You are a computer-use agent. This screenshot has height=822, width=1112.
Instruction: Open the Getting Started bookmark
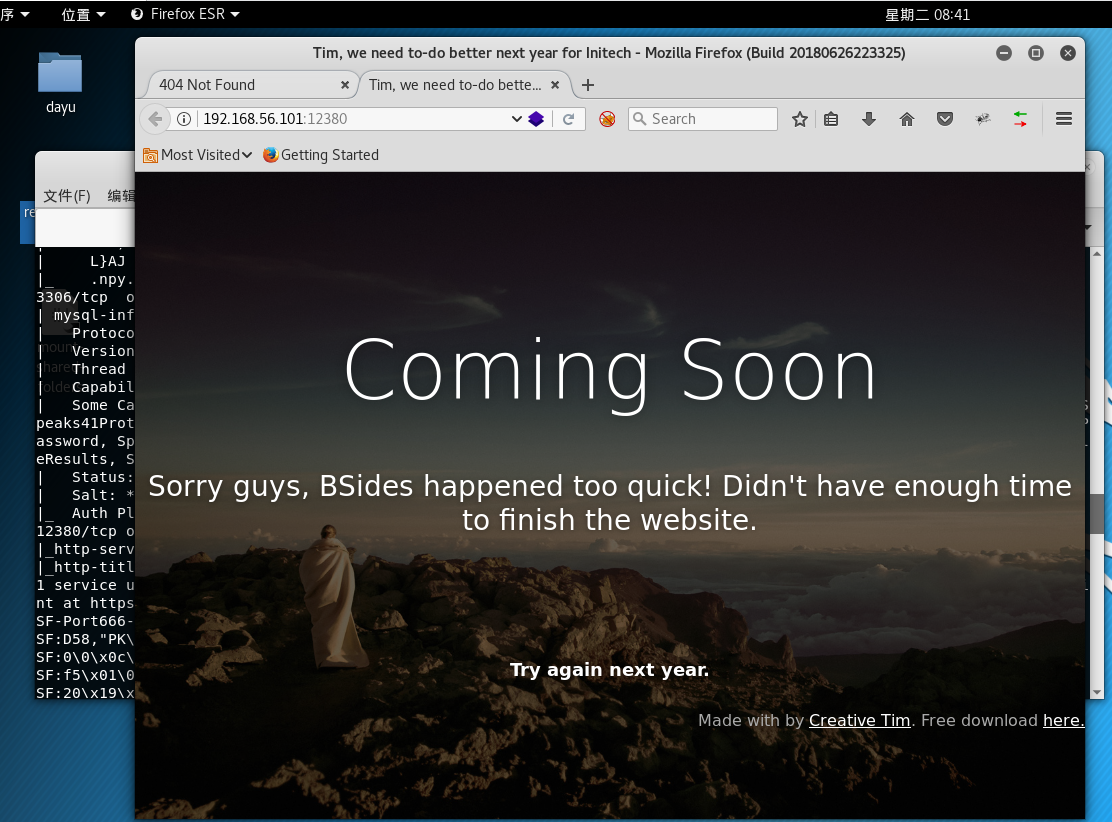click(x=321, y=155)
